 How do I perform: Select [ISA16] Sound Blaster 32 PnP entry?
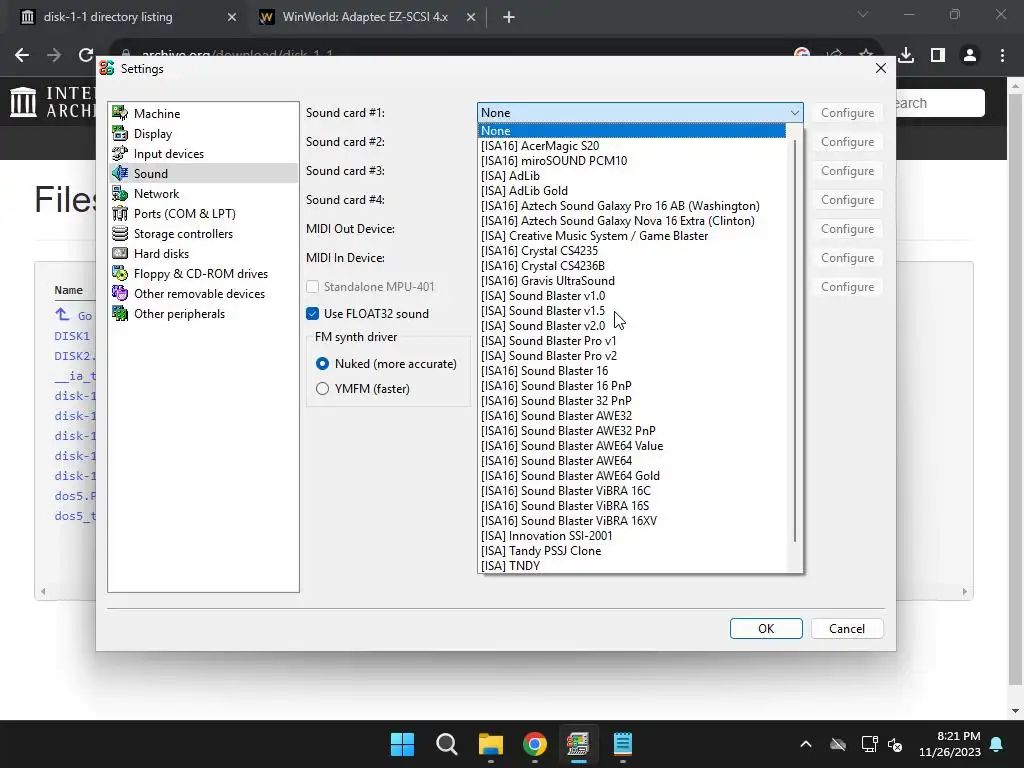tap(632, 401)
